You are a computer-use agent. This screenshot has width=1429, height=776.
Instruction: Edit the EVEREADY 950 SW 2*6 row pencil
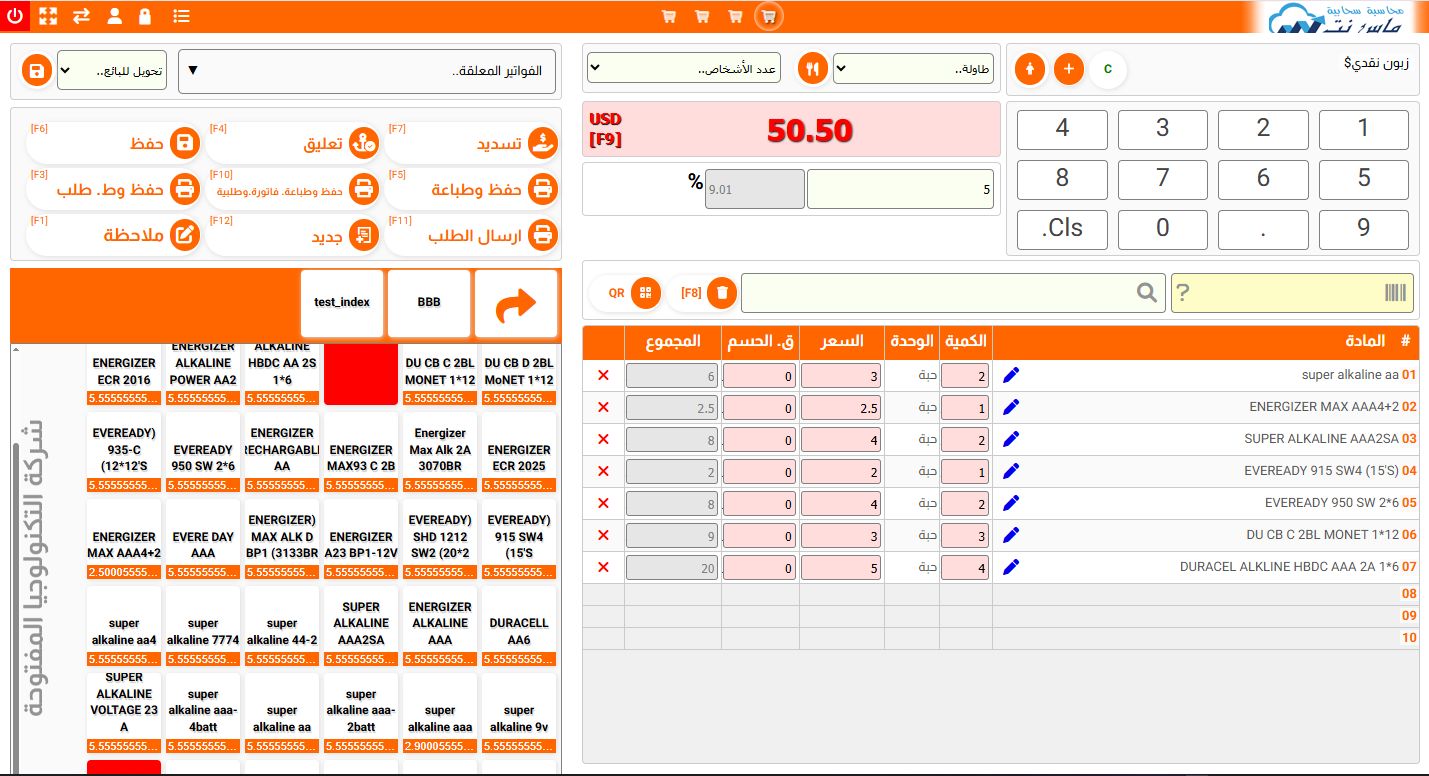coord(1011,503)
